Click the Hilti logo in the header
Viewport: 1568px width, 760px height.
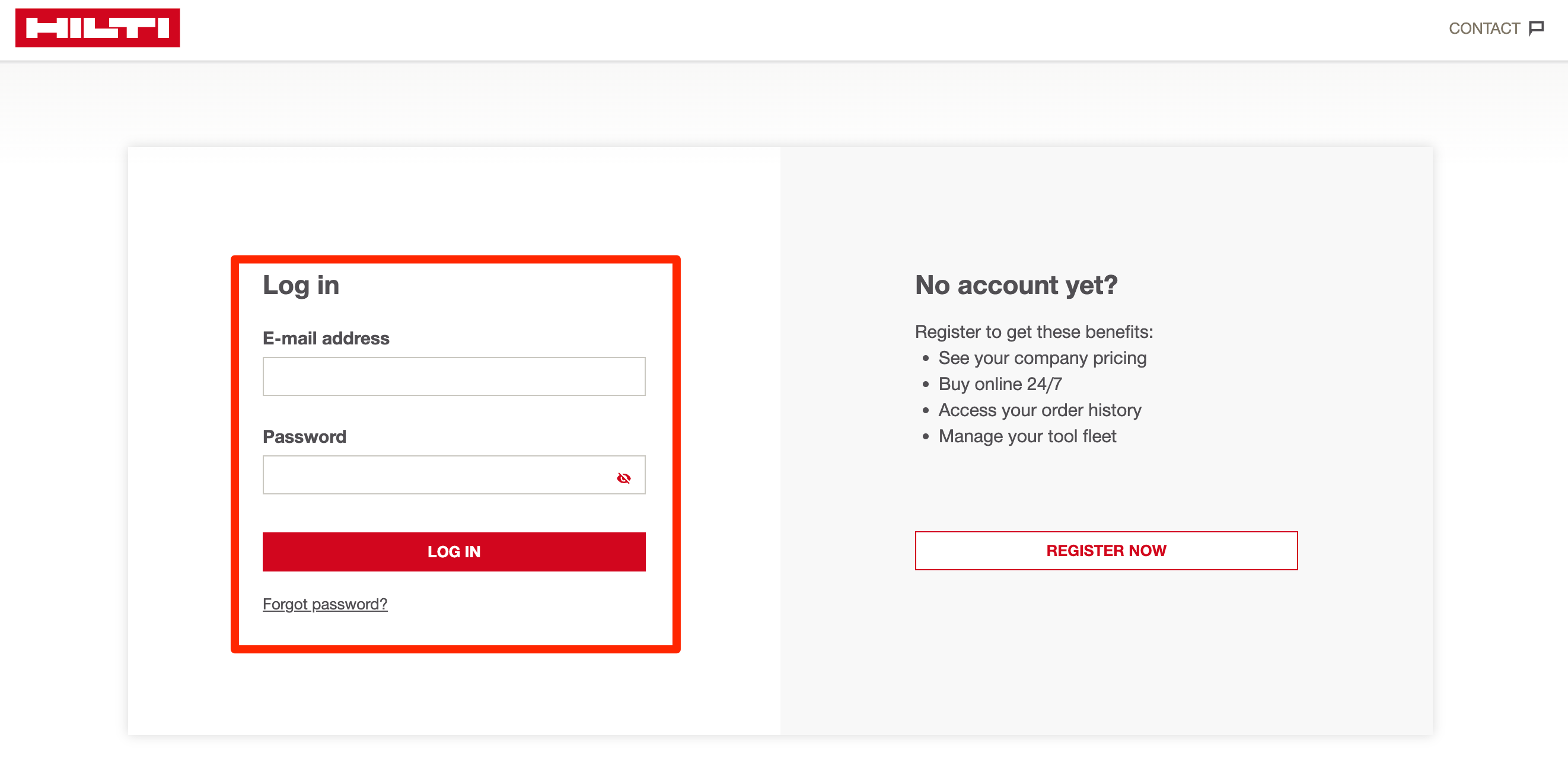(x=97, y=27)
